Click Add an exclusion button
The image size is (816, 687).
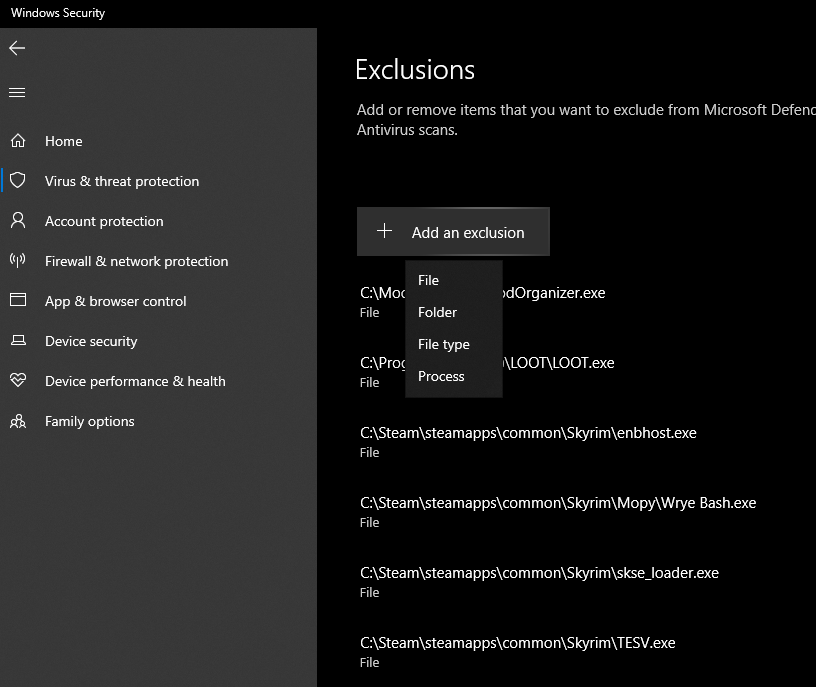[453, 232]
